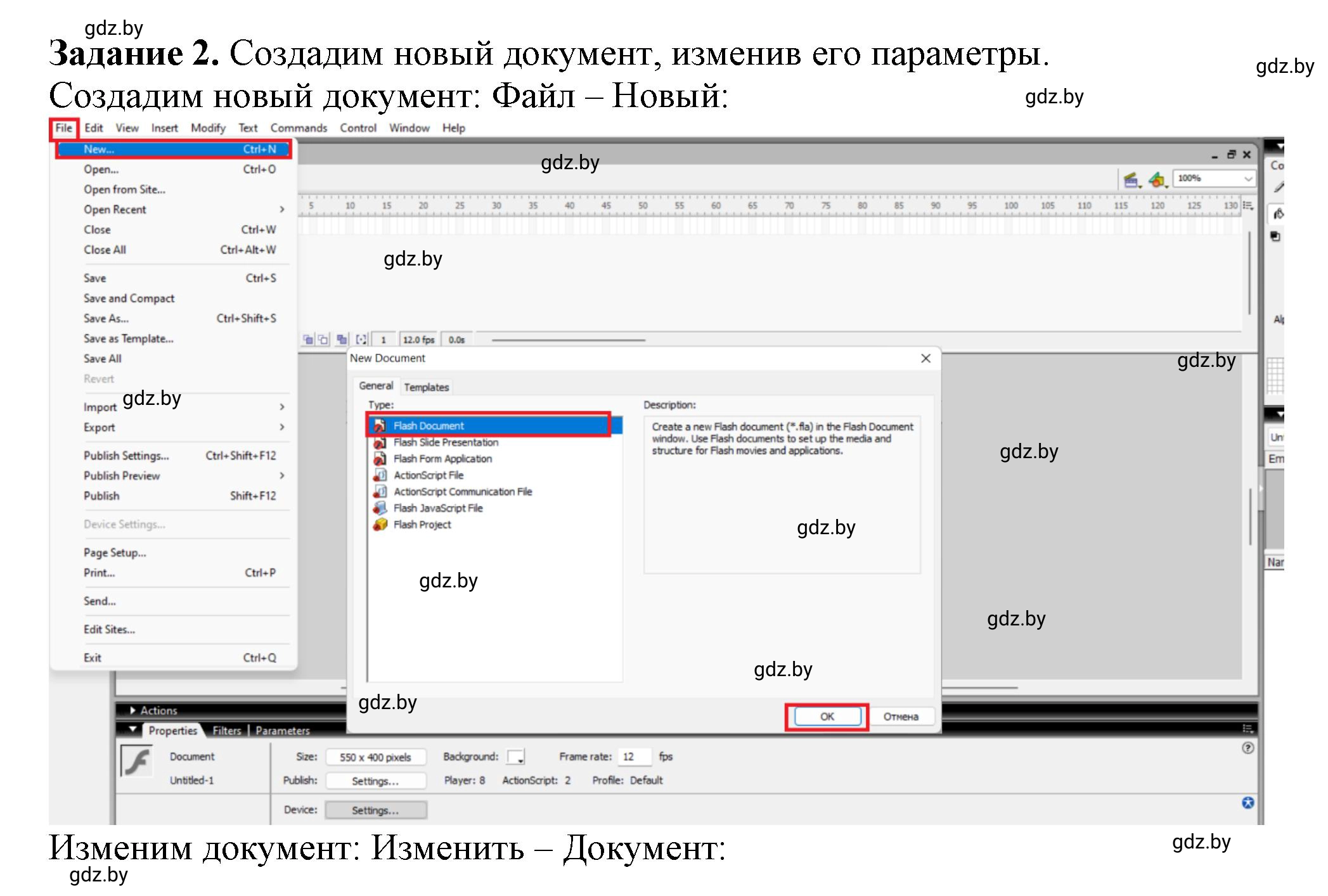Restore down the document window
Image resolution: width=1328 pixels, height=896 pixels.
(x=1231, y=154)
